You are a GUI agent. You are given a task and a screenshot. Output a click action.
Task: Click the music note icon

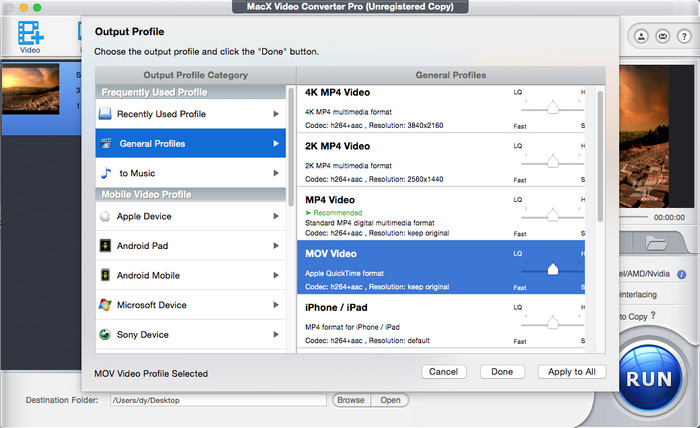(x=106, y=173)
